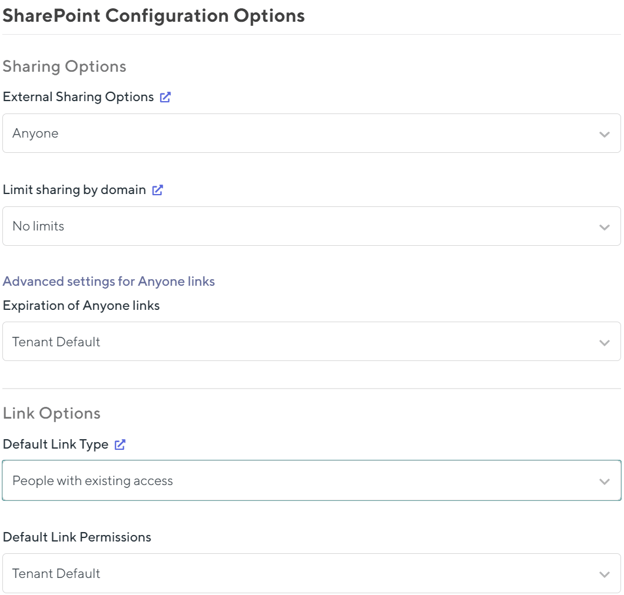
Task: Expand chevron on Default Link Permissions dropdown
Action: click(604, 575)
